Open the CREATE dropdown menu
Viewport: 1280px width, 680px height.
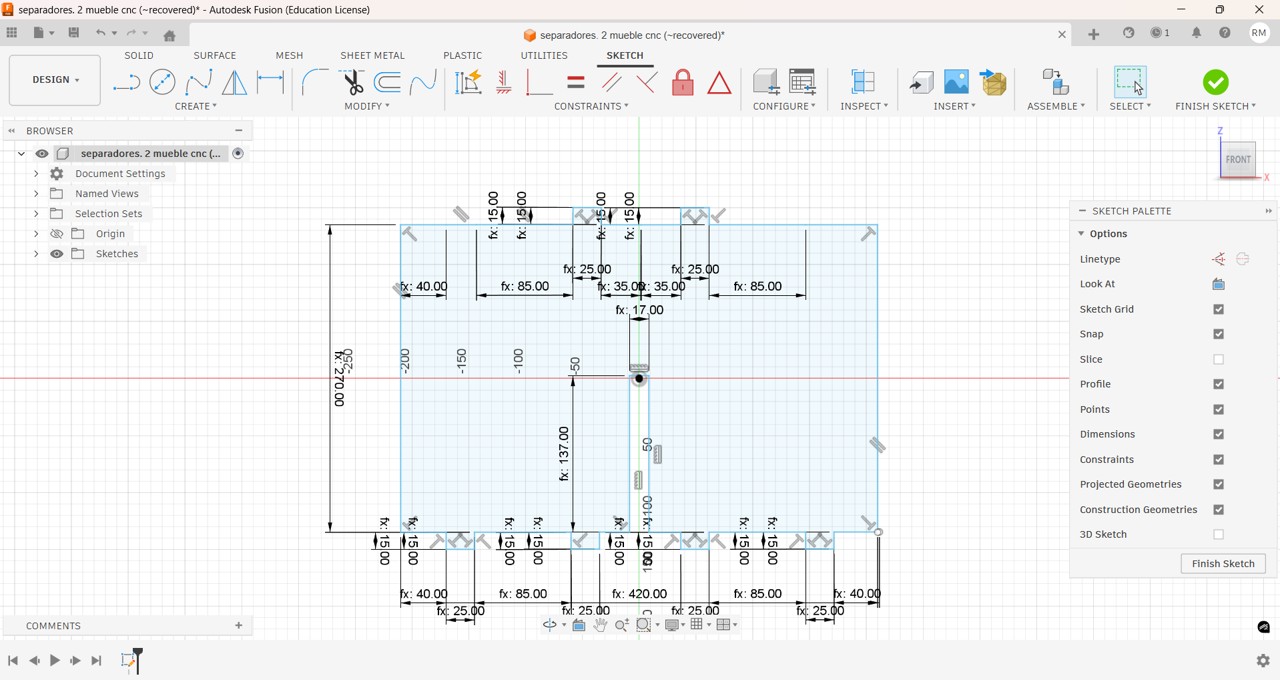pos(196,106)
